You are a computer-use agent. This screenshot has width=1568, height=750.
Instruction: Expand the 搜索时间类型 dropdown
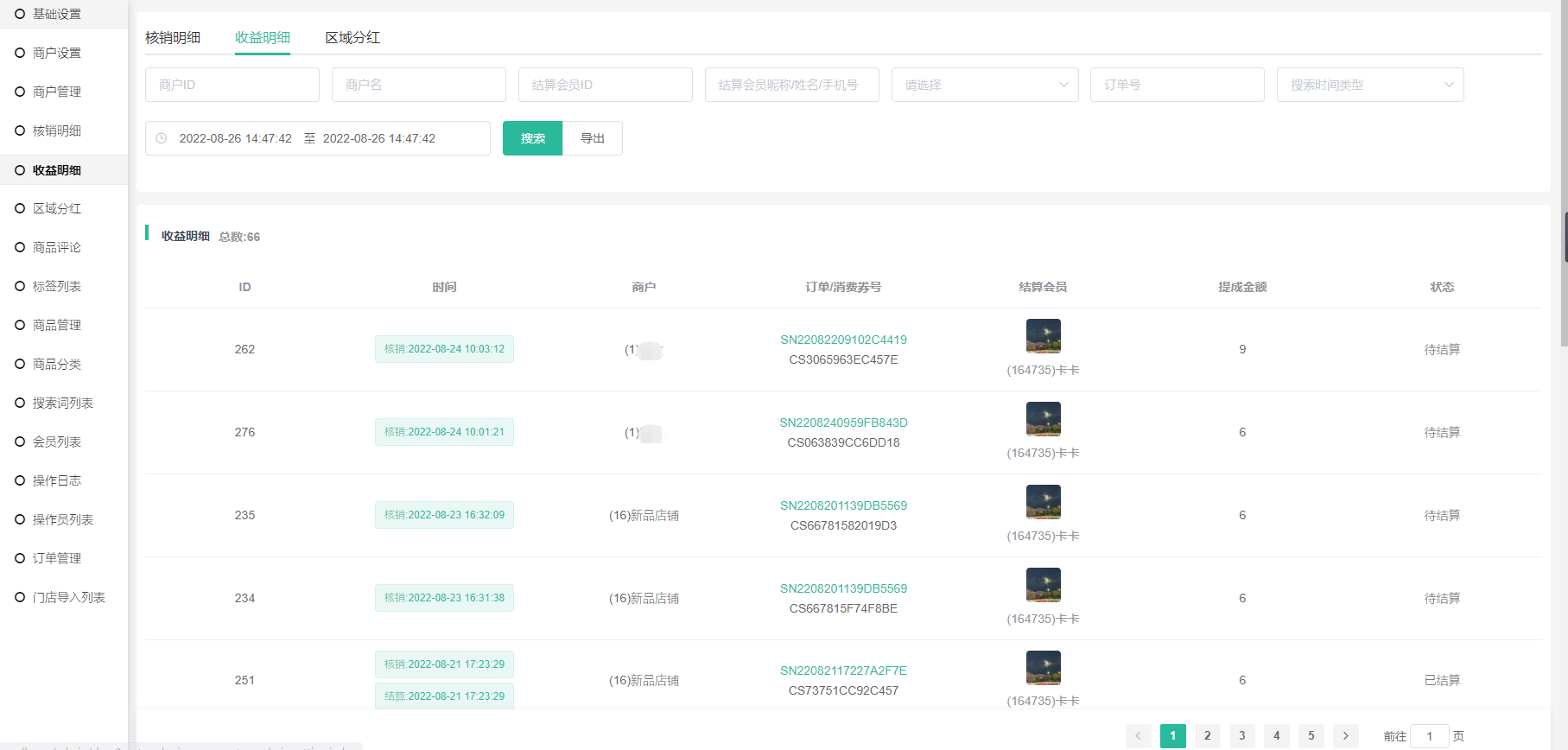point(1369,85)
